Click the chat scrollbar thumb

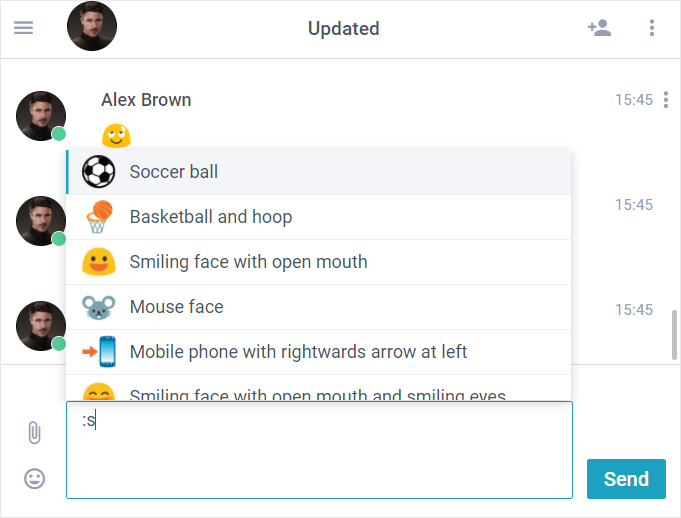coord(674,335)
